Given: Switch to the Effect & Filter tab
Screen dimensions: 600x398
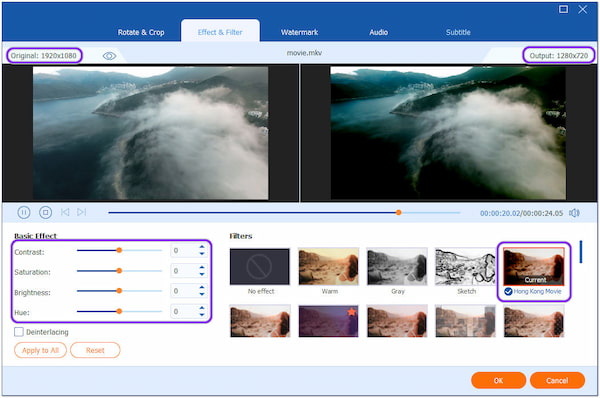Looking at the screenshot, I should pos(220,32).
